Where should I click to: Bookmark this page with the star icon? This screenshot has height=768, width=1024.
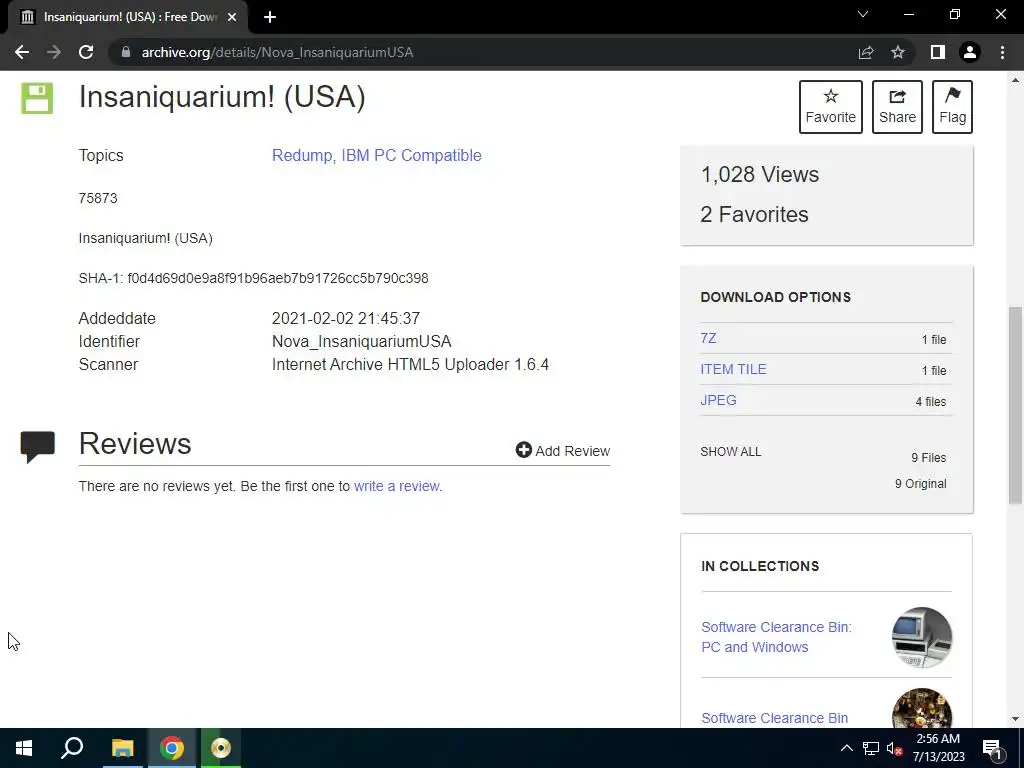tap(898, 52)
